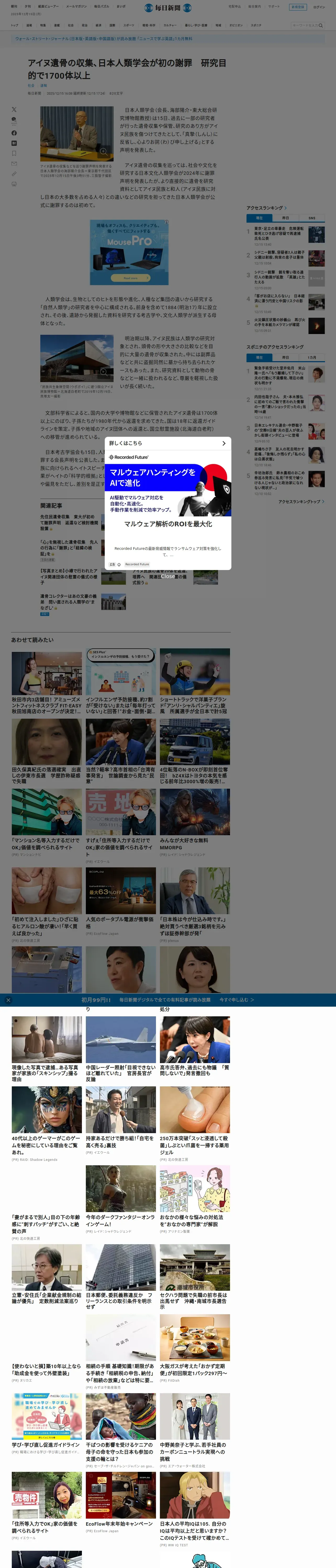This screenshot has width=336, height=1568.
Task: Open Mainichi Shimbun logo home
Action: pyautogui.click(x=168, y=8)
